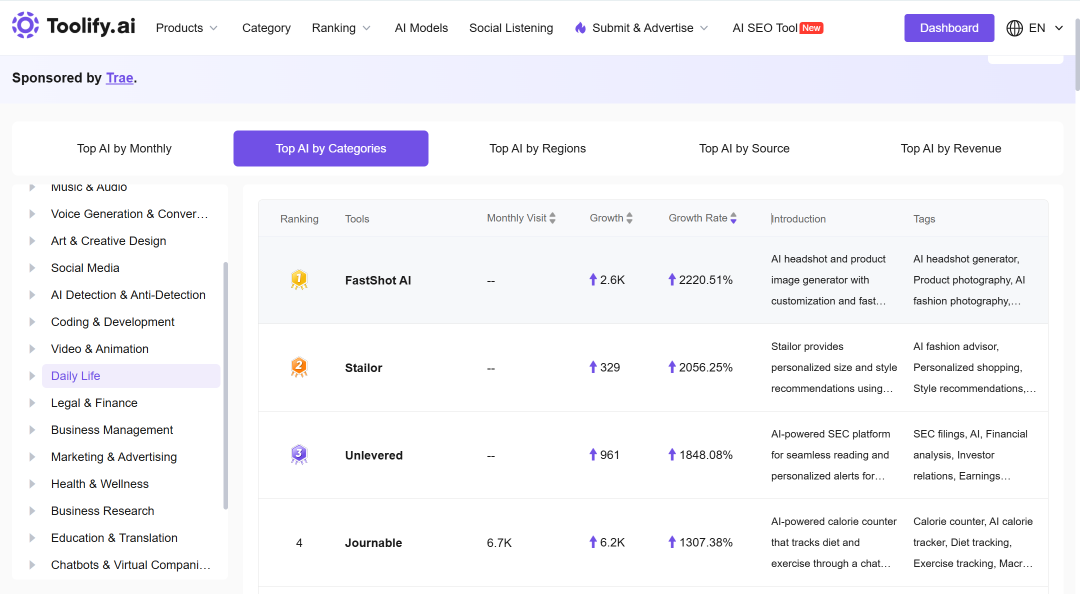Open Submit & Advertise dropdown
The height and width of the screenshot is (594, 1080).
(642, 28)
